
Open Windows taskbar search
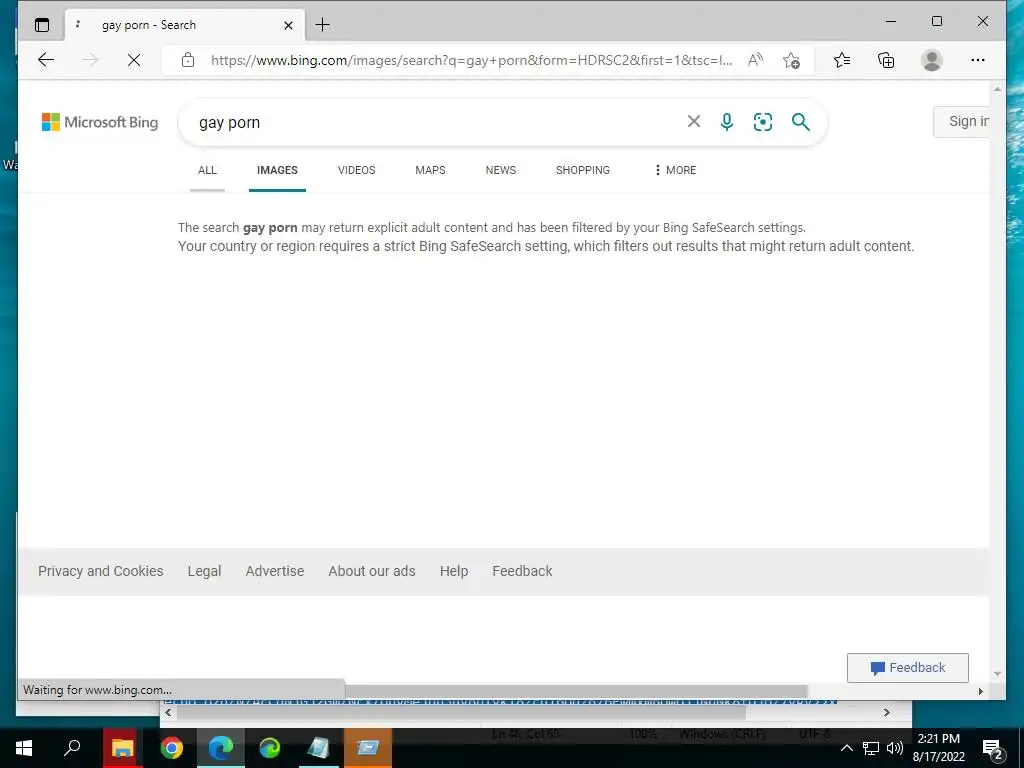(72, 748)
